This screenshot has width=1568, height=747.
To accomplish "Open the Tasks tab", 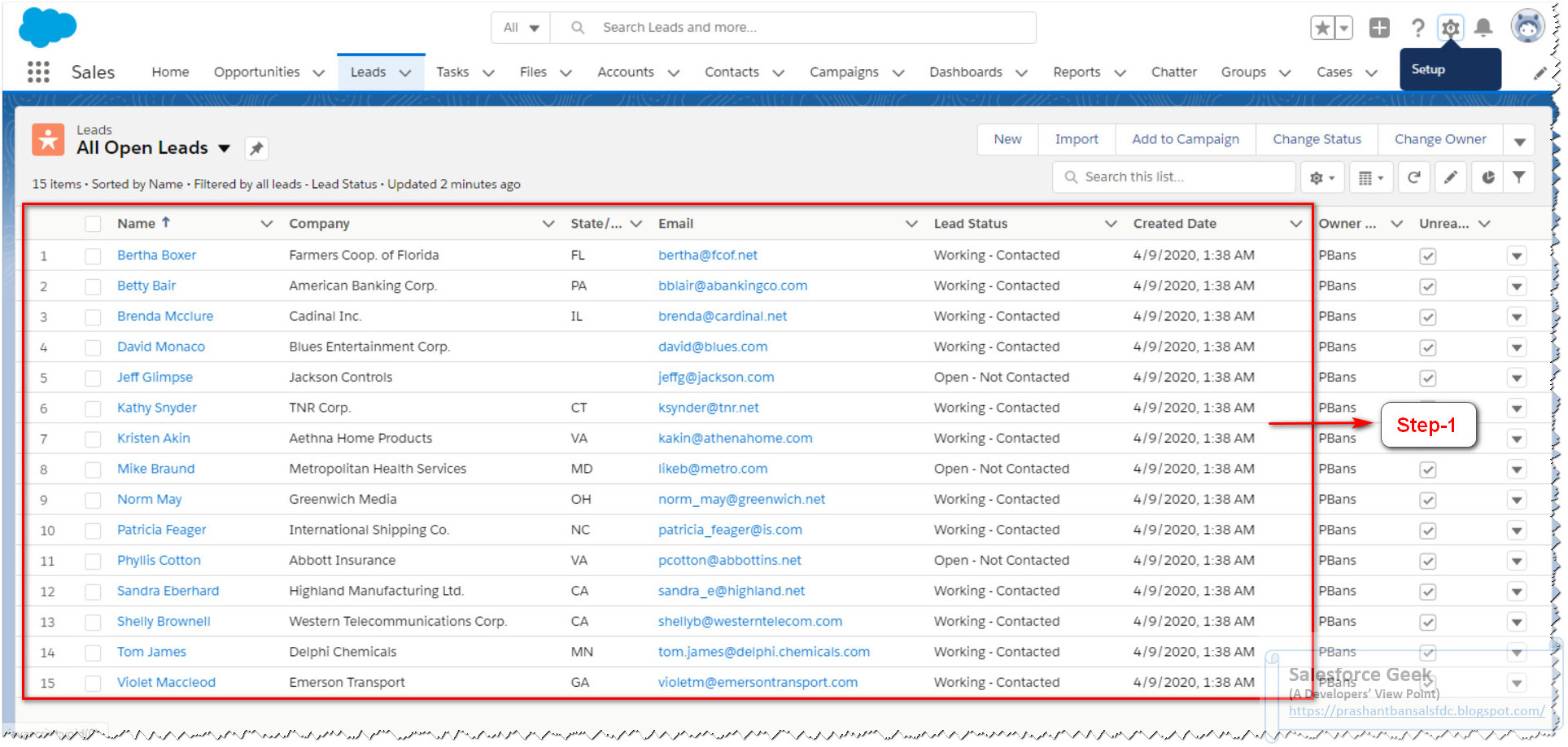I will click(x=452, y=72).
